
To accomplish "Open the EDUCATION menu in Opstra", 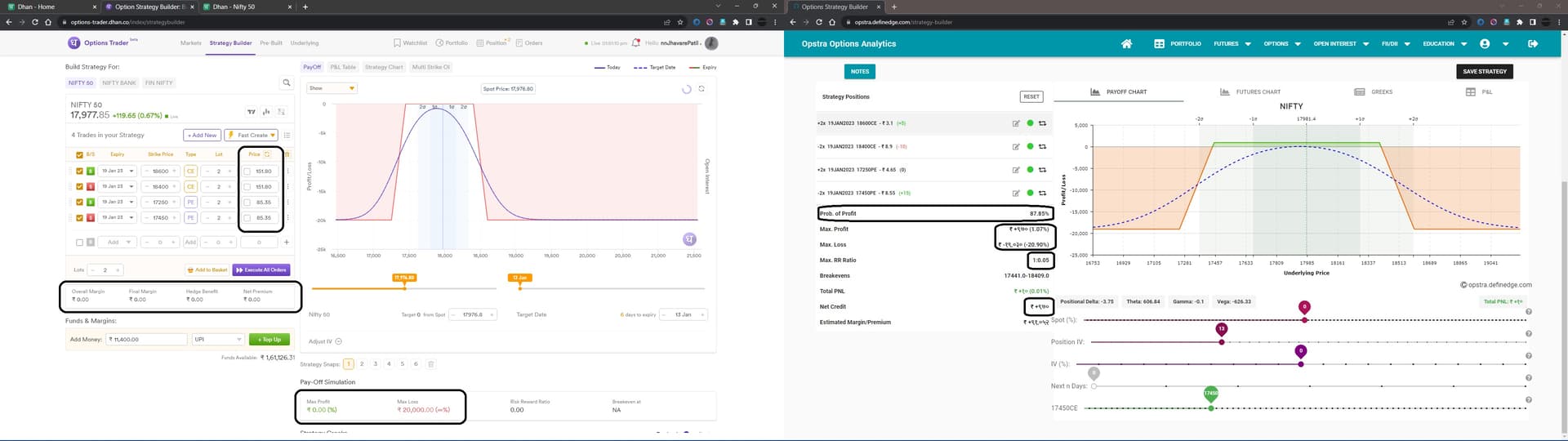I will point(1445,43).
